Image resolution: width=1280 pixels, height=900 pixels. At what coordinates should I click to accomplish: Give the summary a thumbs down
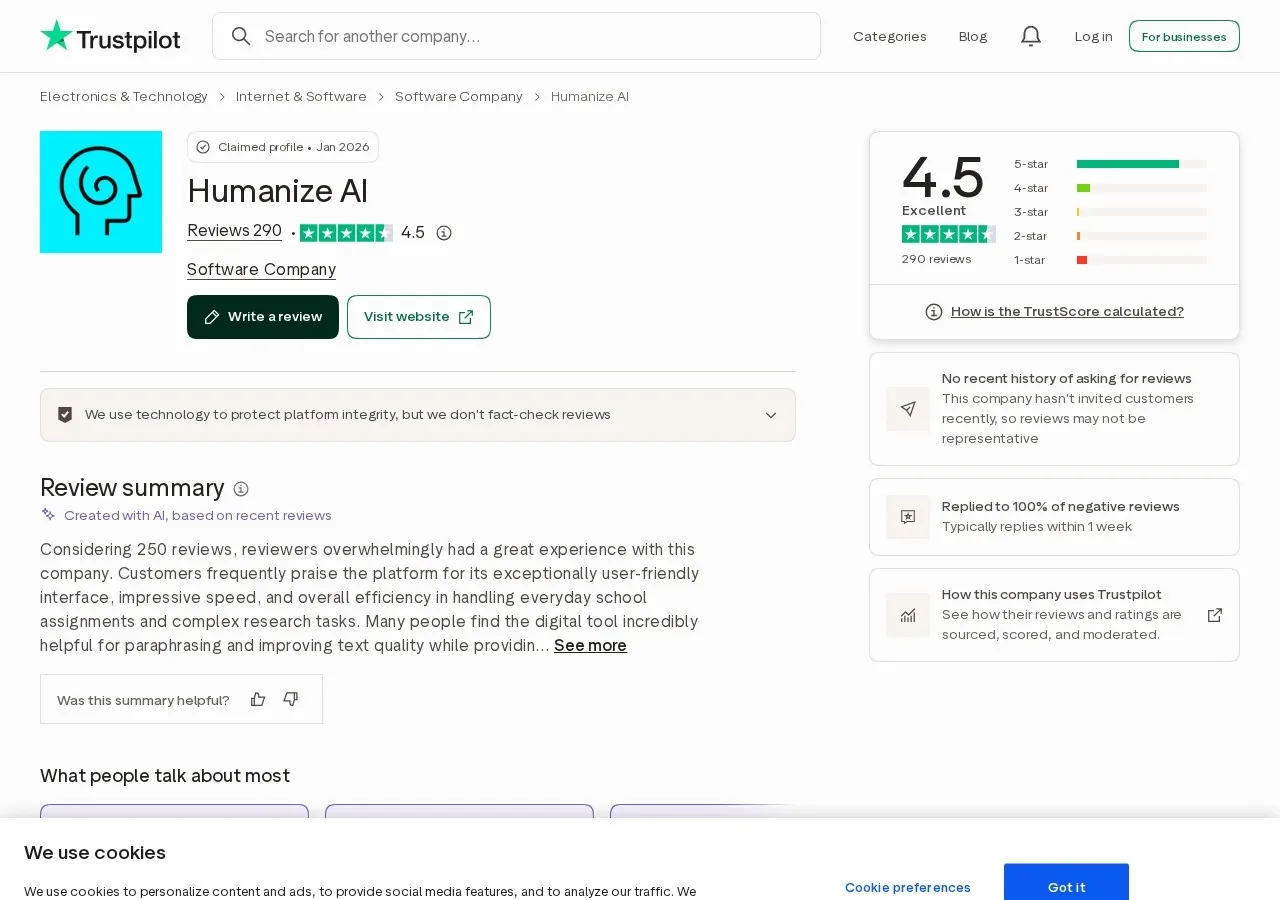pos(291,699)
